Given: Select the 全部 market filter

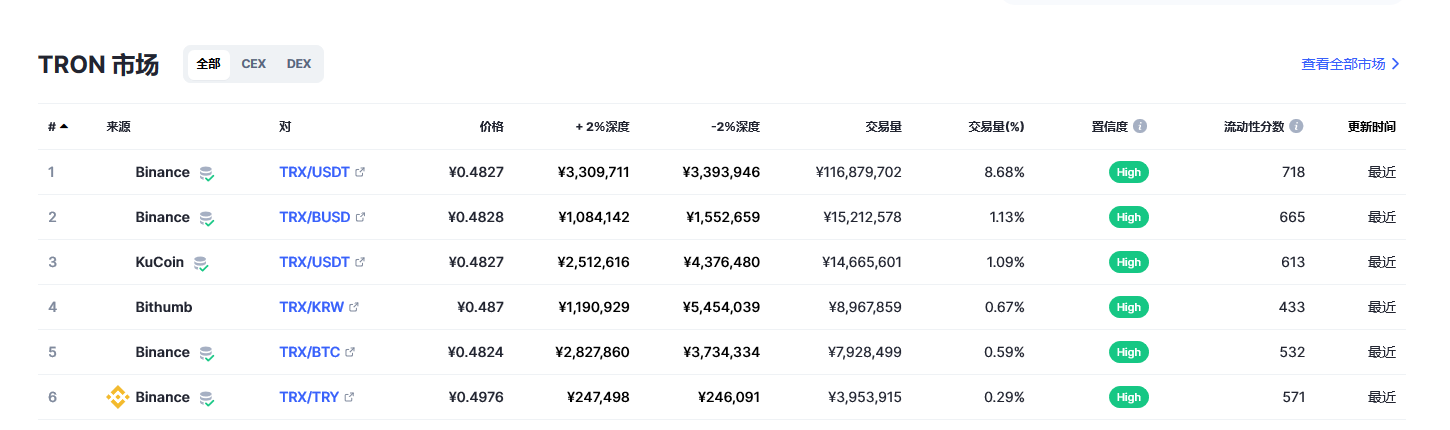Looking at the screenshot, I should pyautogui.click(x=208, y=64).
